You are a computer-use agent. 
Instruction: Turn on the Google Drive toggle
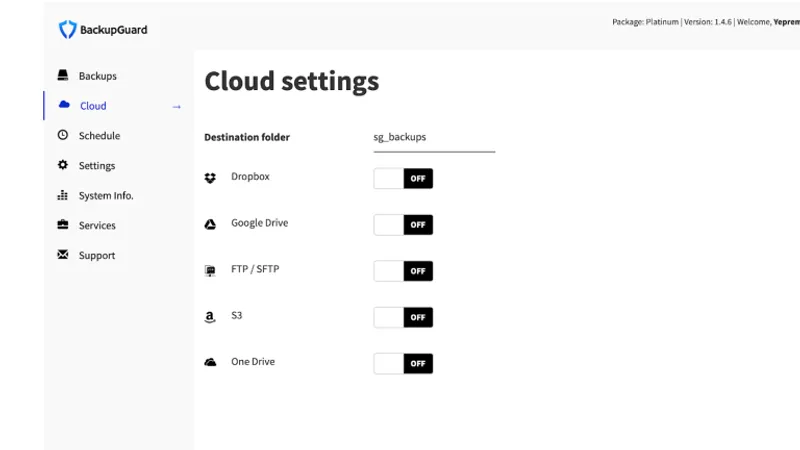click(x=403, y=224)
